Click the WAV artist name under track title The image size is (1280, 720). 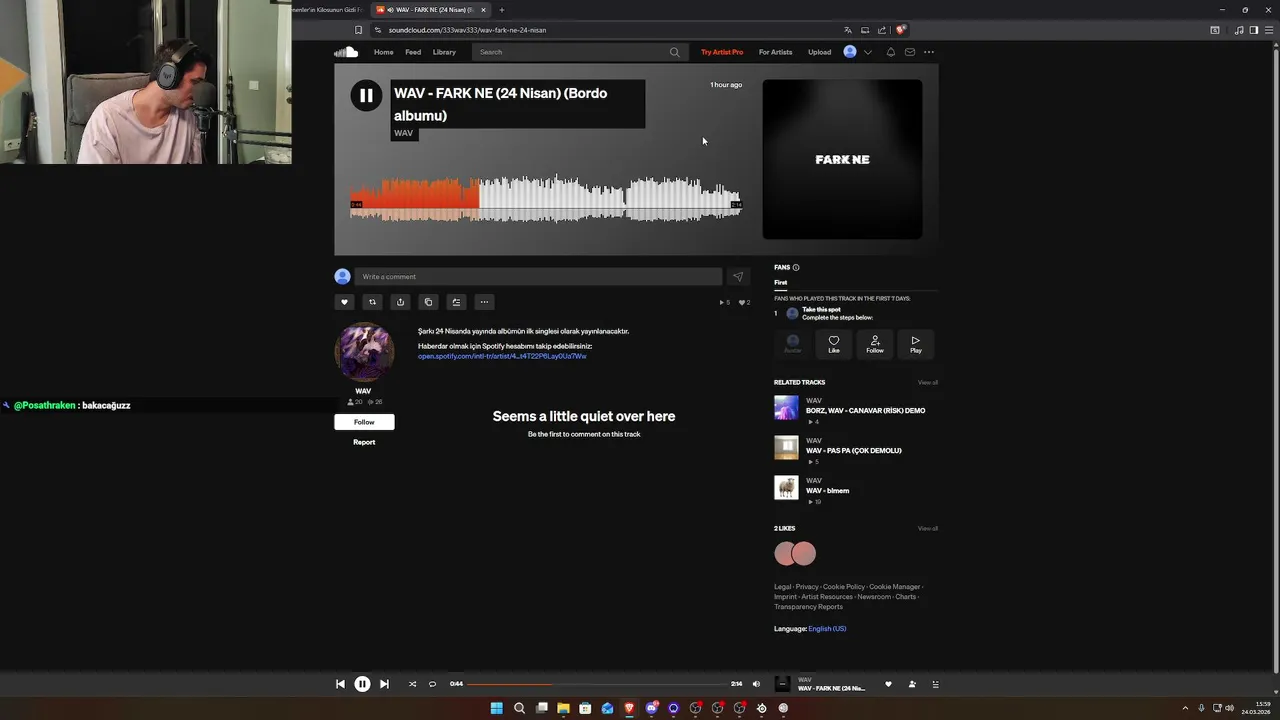403,133
